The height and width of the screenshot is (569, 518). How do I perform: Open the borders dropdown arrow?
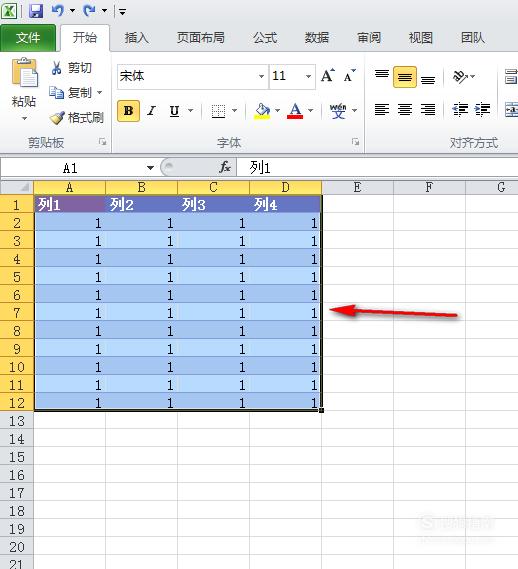[x=234, y=110]
